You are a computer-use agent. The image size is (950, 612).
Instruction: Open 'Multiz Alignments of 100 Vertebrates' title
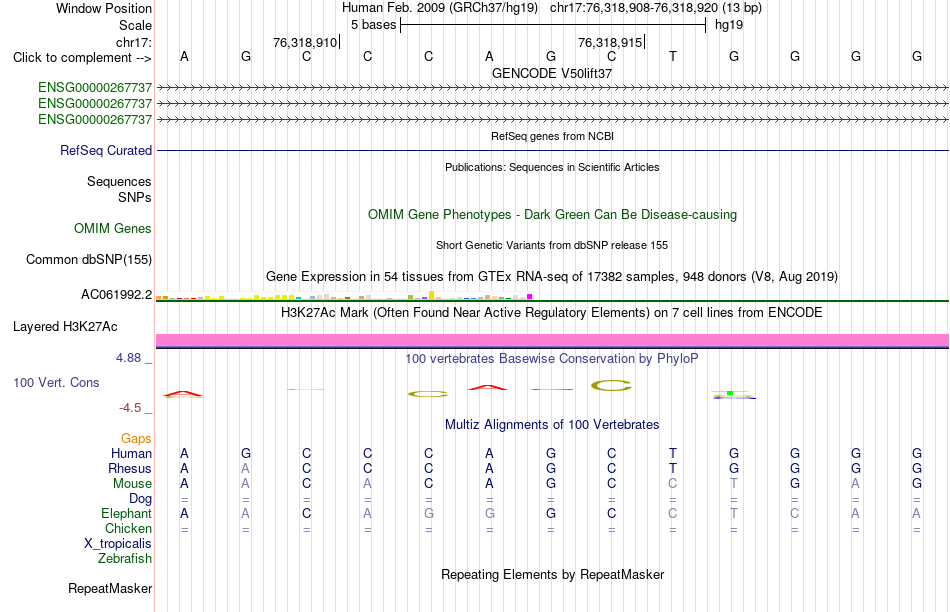point(552,425)
